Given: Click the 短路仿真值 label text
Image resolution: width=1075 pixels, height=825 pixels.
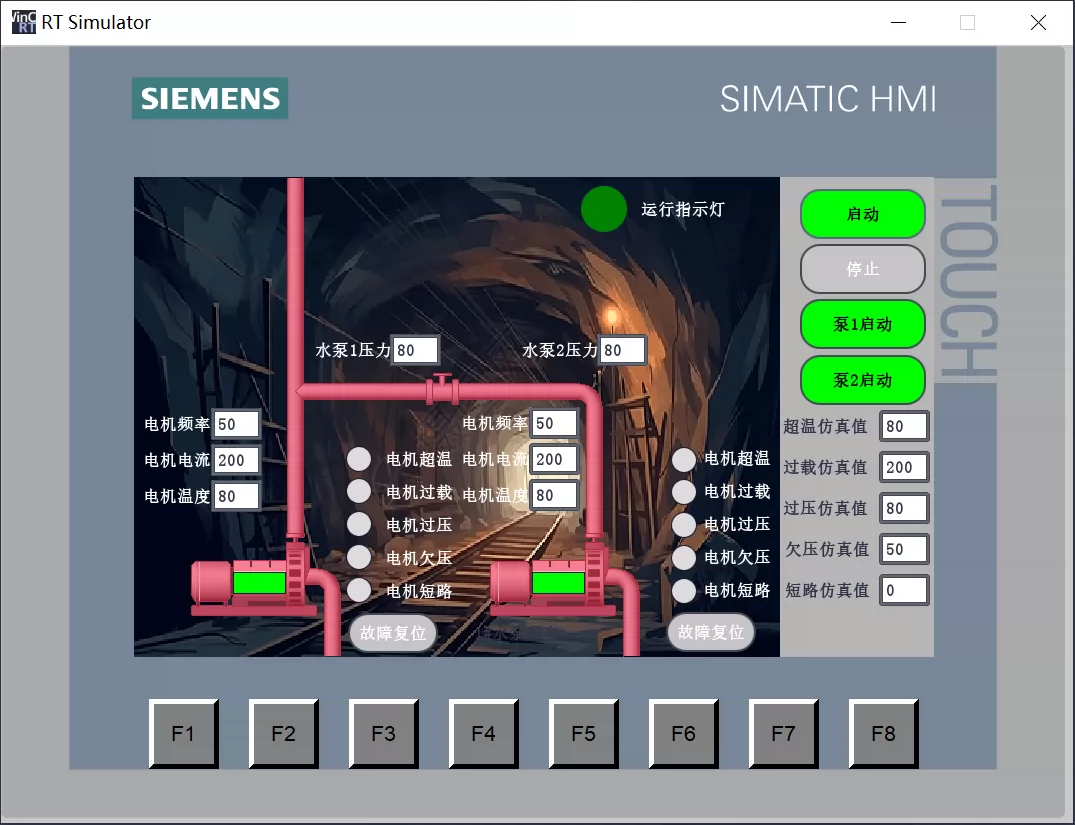Looking at the screenshot, I should pos(827,590).
